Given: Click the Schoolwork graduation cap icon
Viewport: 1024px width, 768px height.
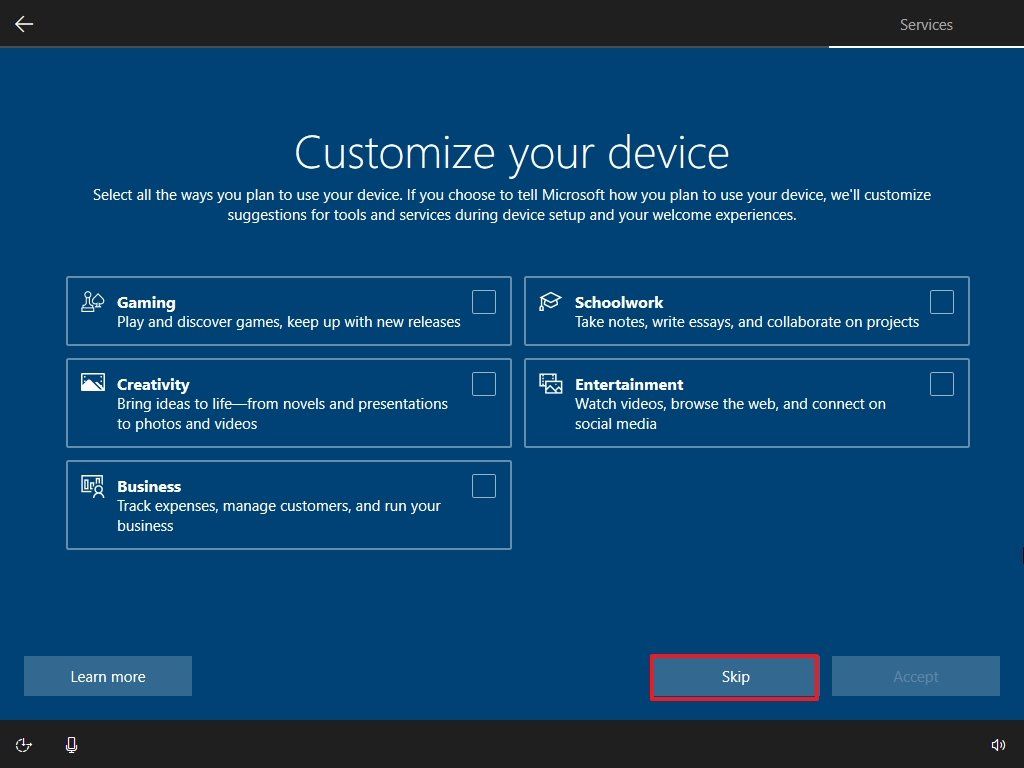Looking at the screenshot, I should click(550, 300).
